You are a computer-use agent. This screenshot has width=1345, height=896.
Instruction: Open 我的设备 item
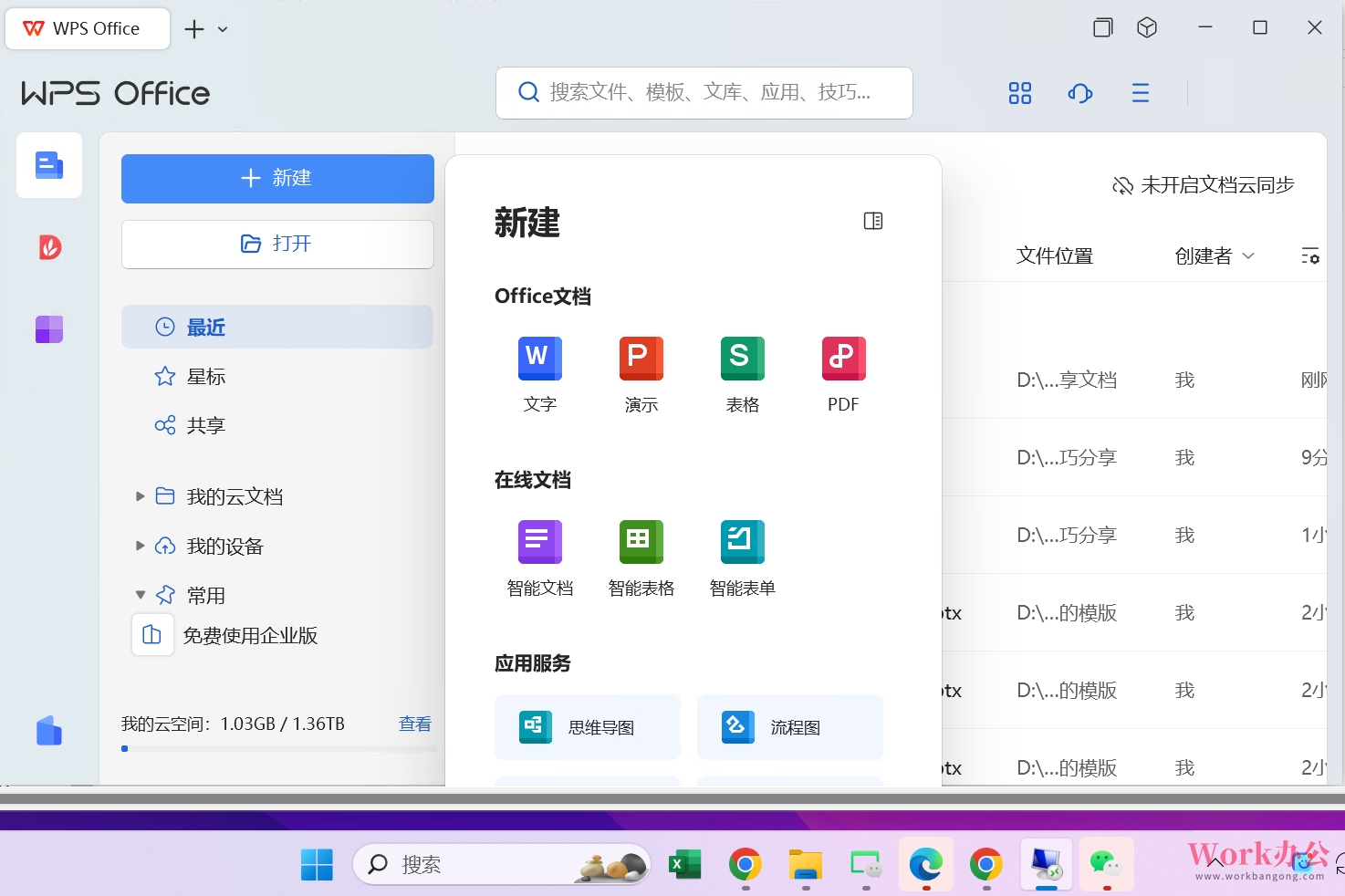pos(224,546)
